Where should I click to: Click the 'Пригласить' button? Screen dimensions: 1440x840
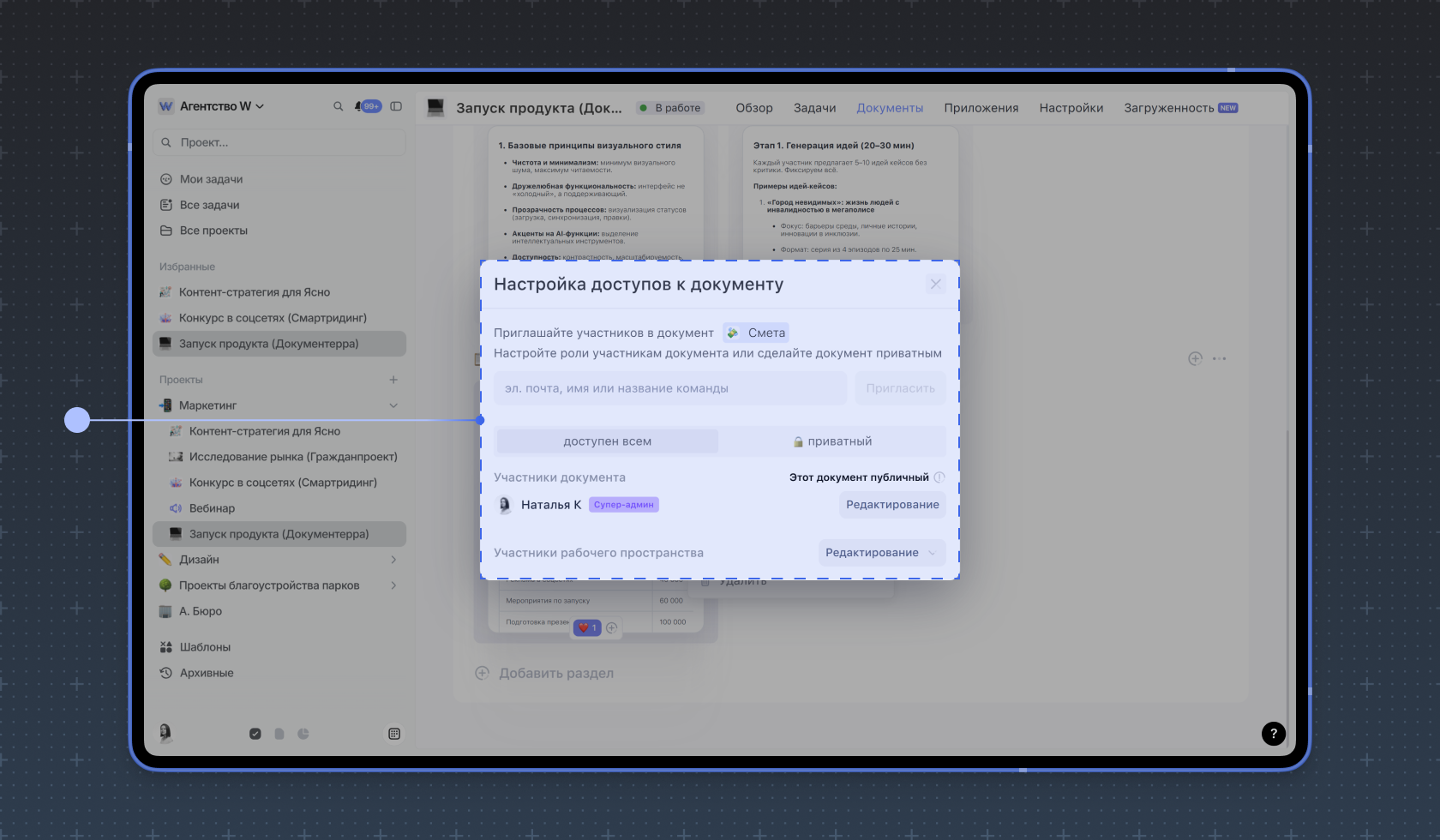900,388
